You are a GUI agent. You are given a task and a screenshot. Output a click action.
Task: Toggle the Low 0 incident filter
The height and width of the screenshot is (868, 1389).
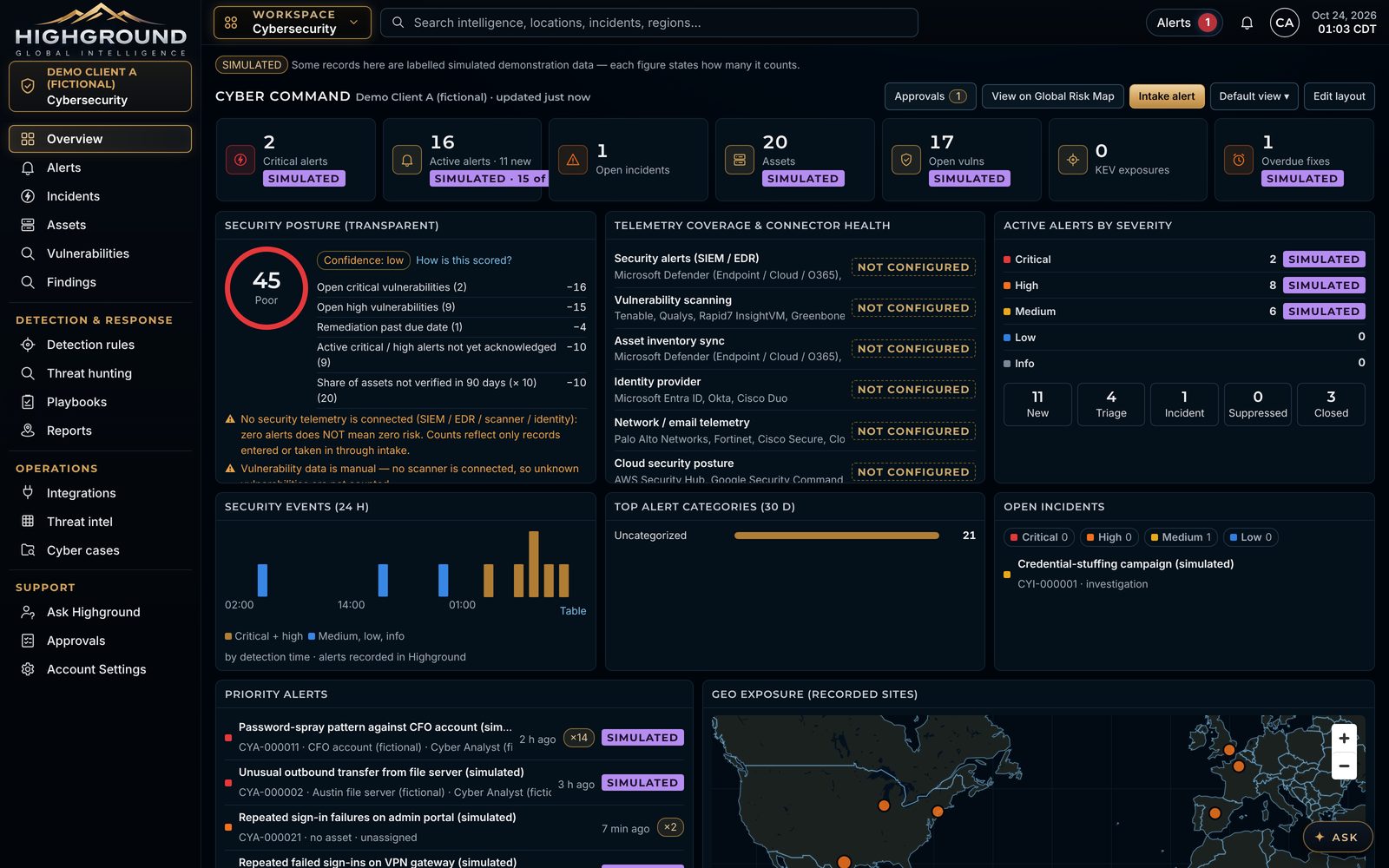click(1251, 537)
